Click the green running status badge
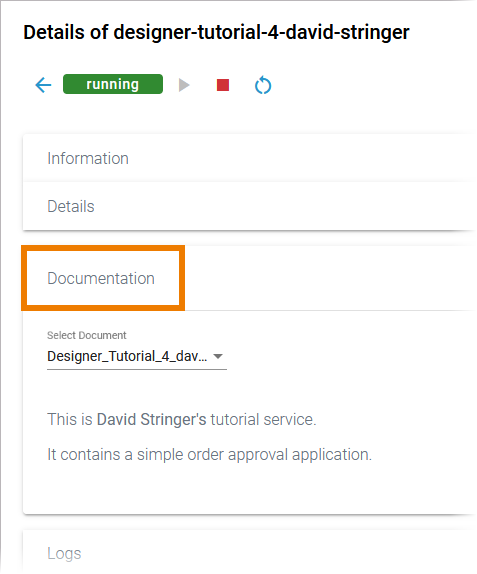 coord(113,84)
